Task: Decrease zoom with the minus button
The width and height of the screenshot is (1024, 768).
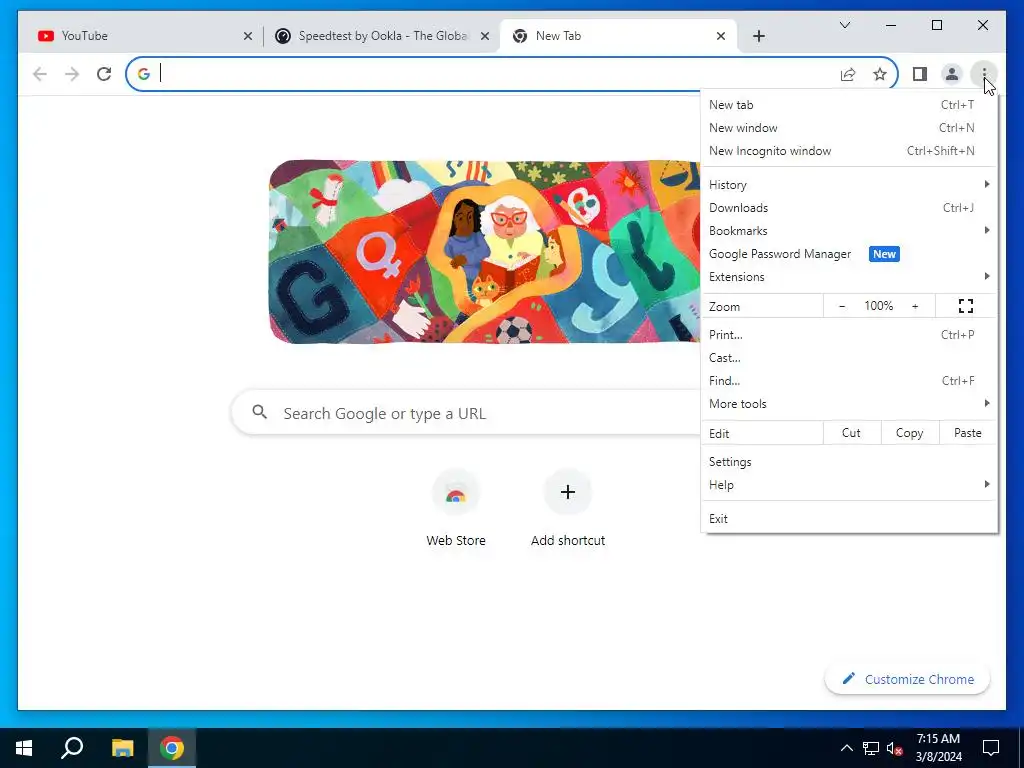Action: [x=842, y=306]
